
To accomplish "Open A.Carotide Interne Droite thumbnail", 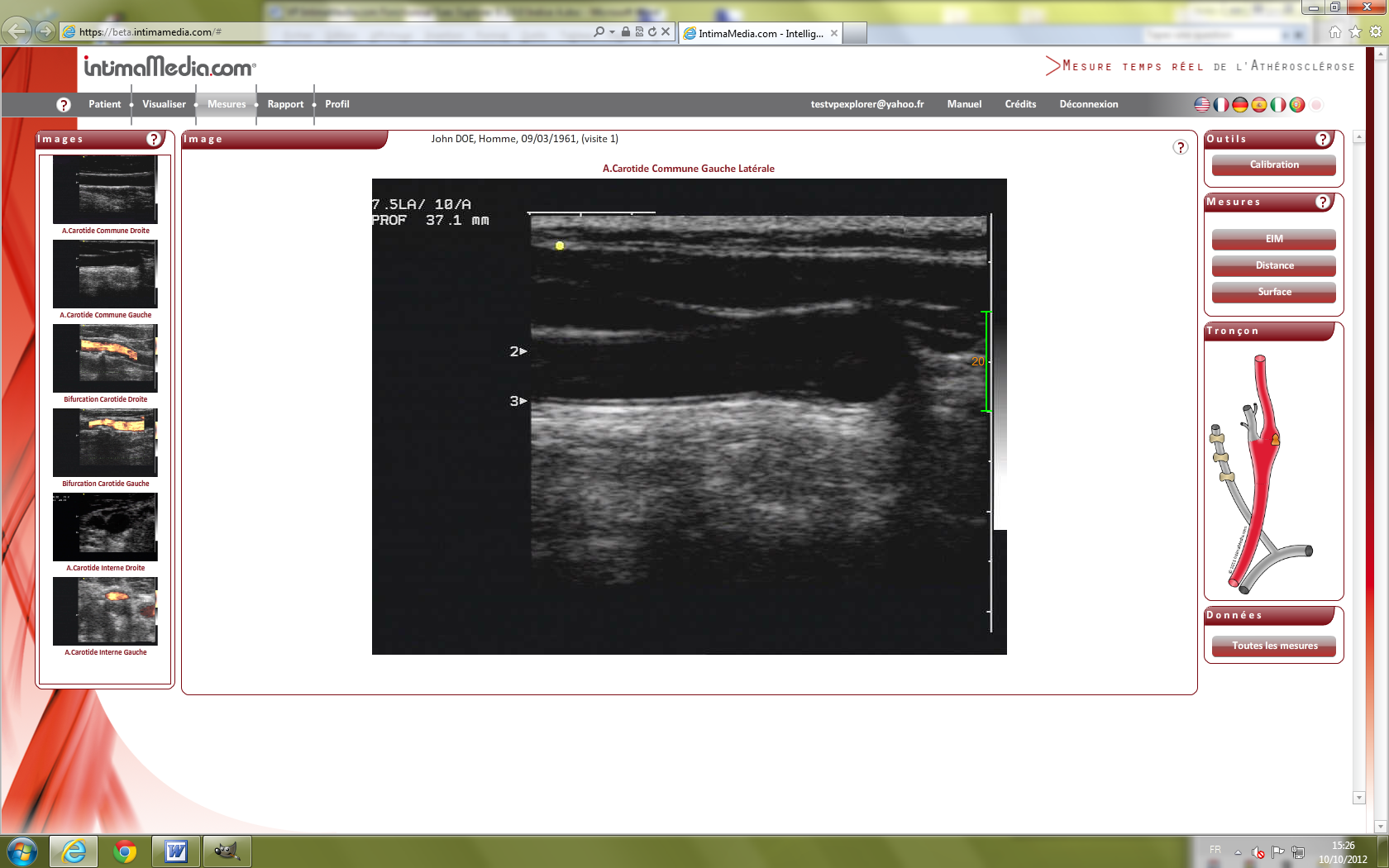I will pyautogui.click(x=105, y=527).
